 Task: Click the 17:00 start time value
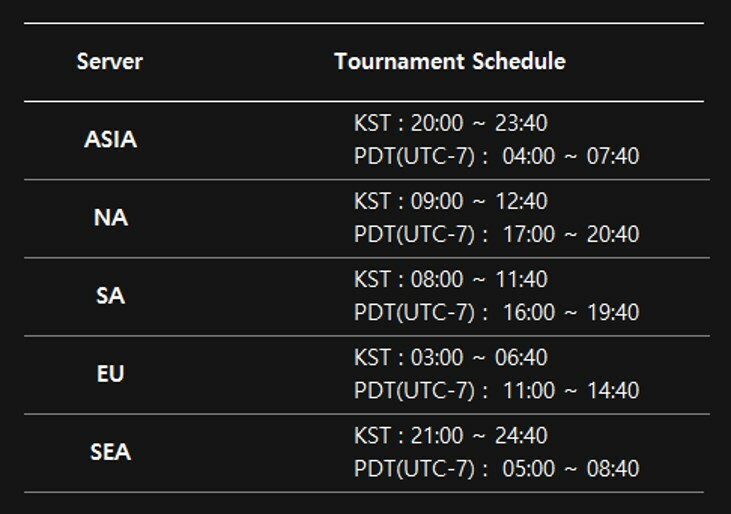528,234
